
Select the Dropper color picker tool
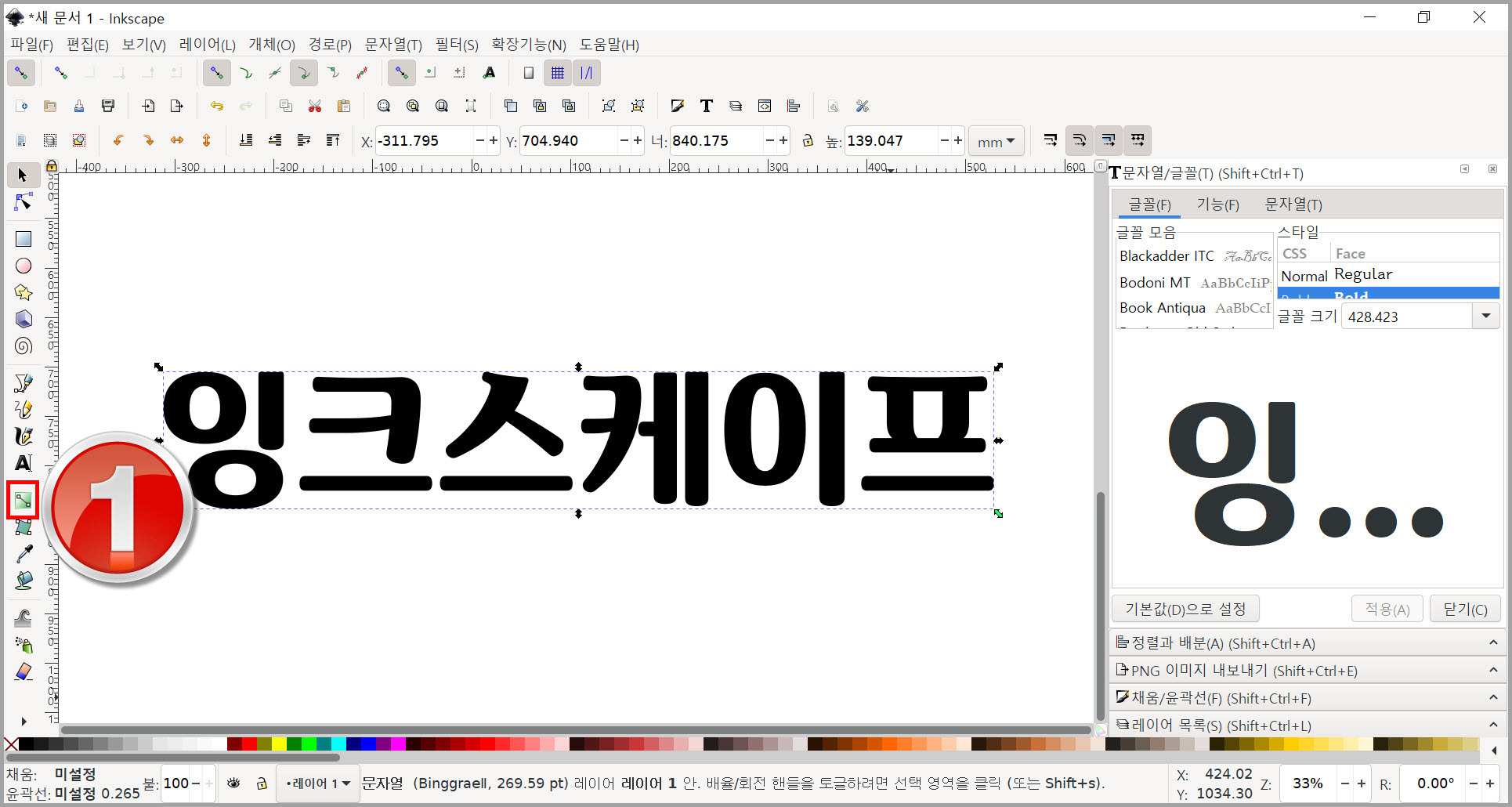[x=24, y=554]
